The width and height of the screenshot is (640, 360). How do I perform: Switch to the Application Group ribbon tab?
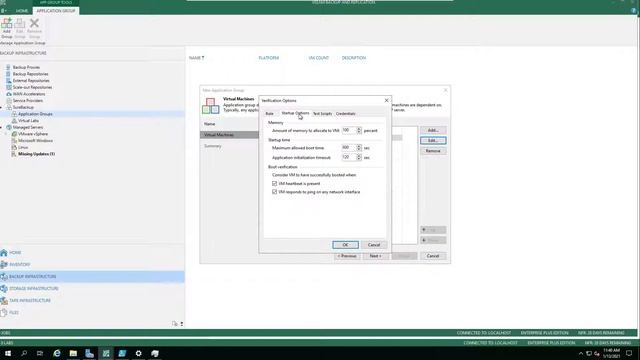coord(56,11)
